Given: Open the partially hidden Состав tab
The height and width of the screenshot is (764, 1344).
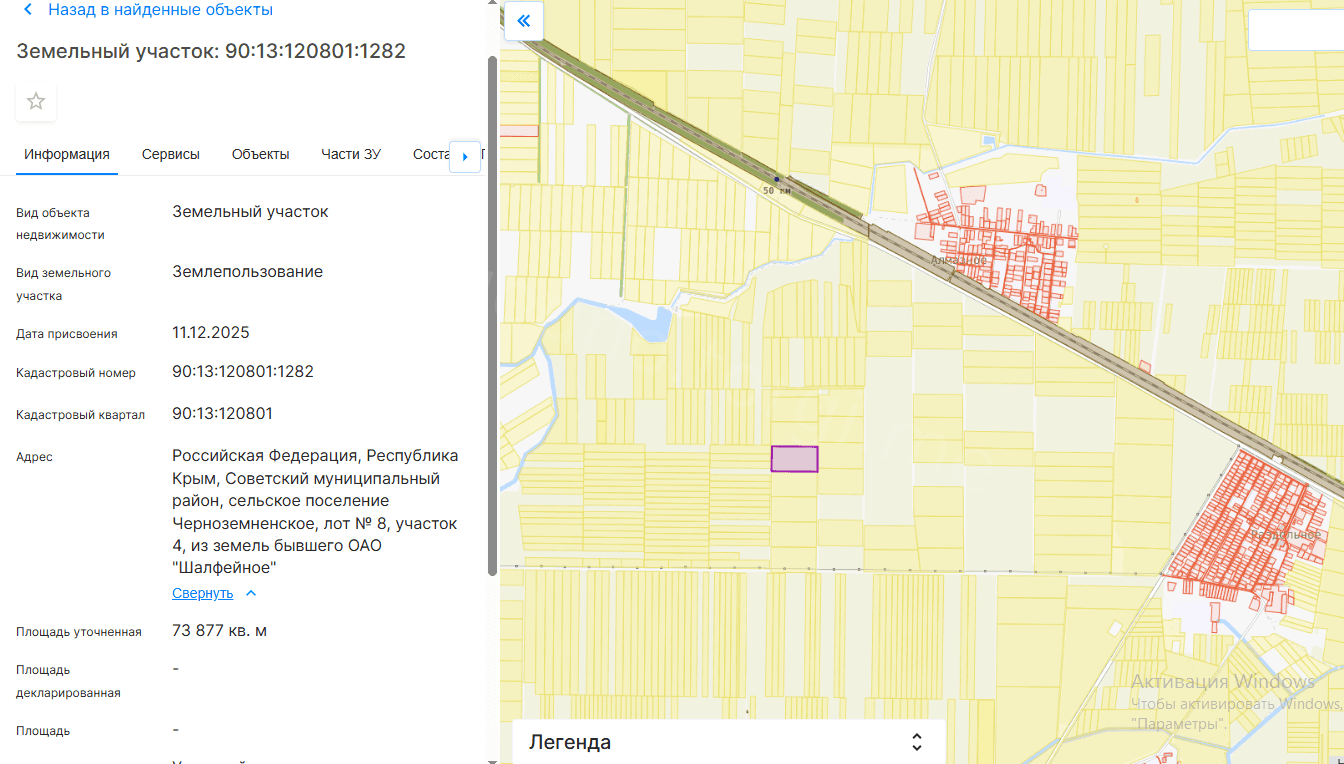Looking at the screenshot, I should [430, 154].
